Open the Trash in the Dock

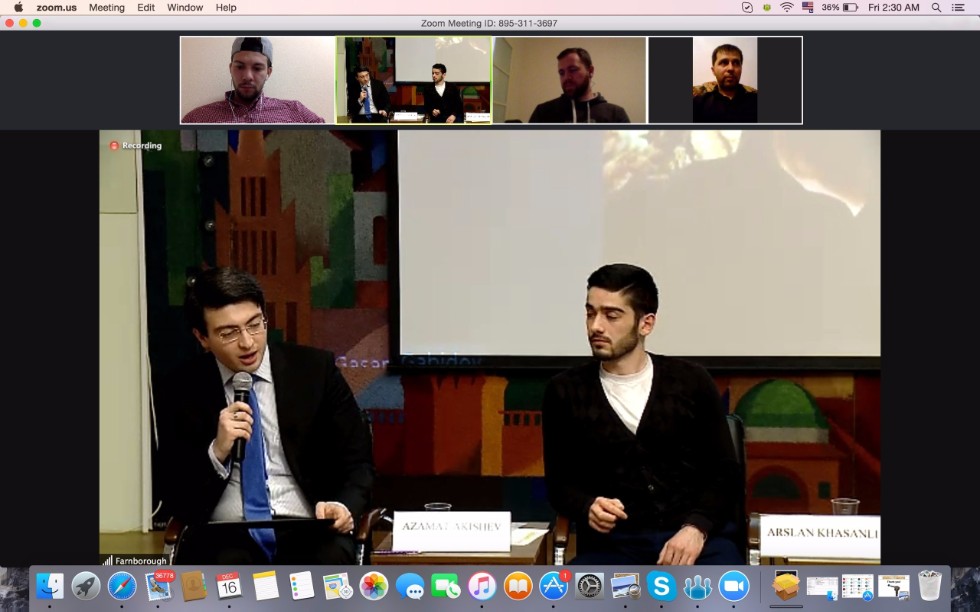click(x=930, y=586)
